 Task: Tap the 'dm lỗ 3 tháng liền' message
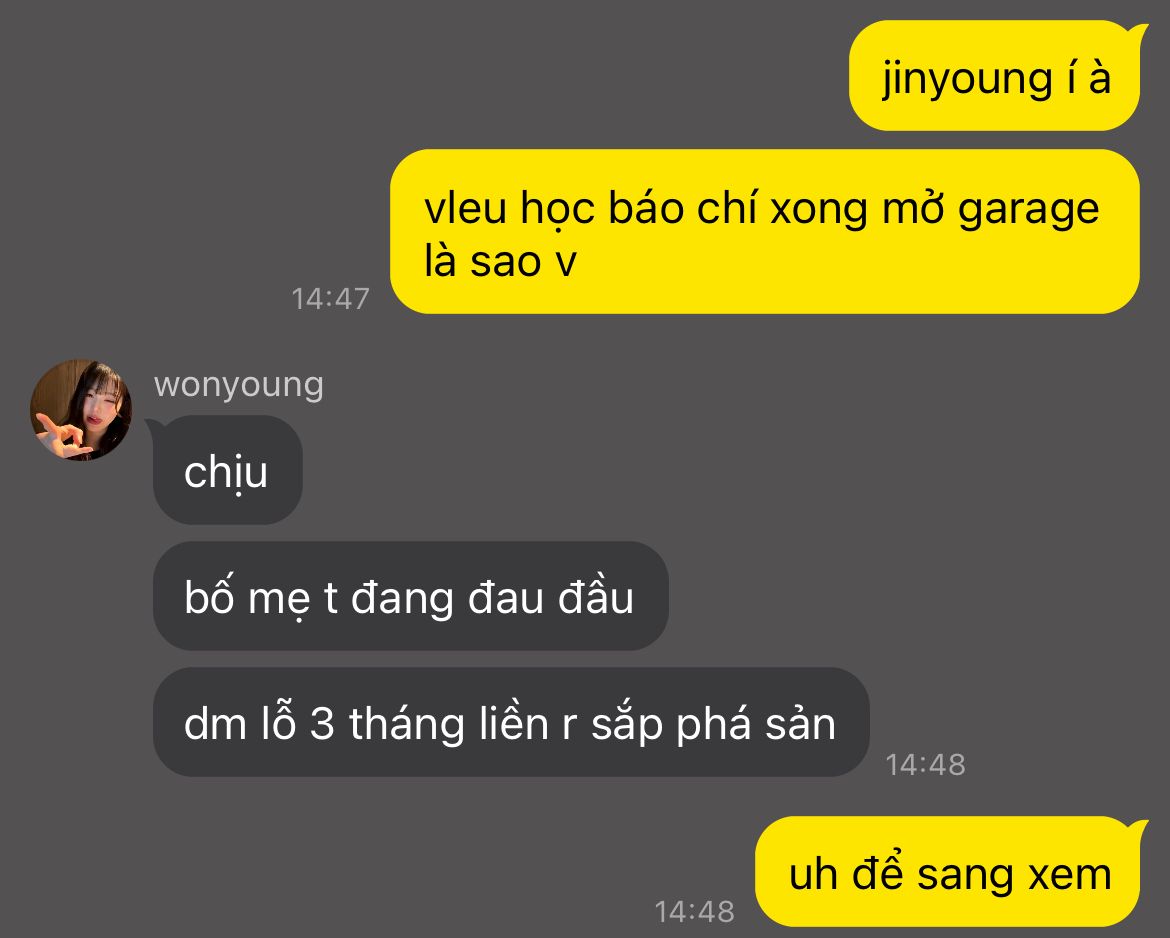click(x=511, y=722)
